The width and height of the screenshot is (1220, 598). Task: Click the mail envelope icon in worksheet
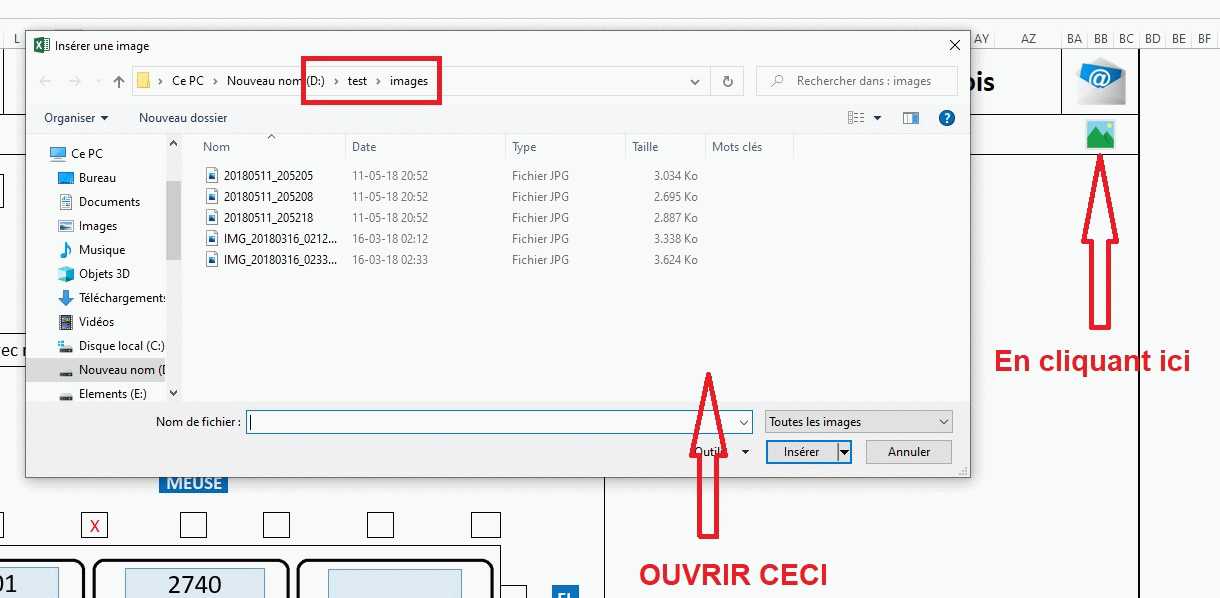point(1101,82)
